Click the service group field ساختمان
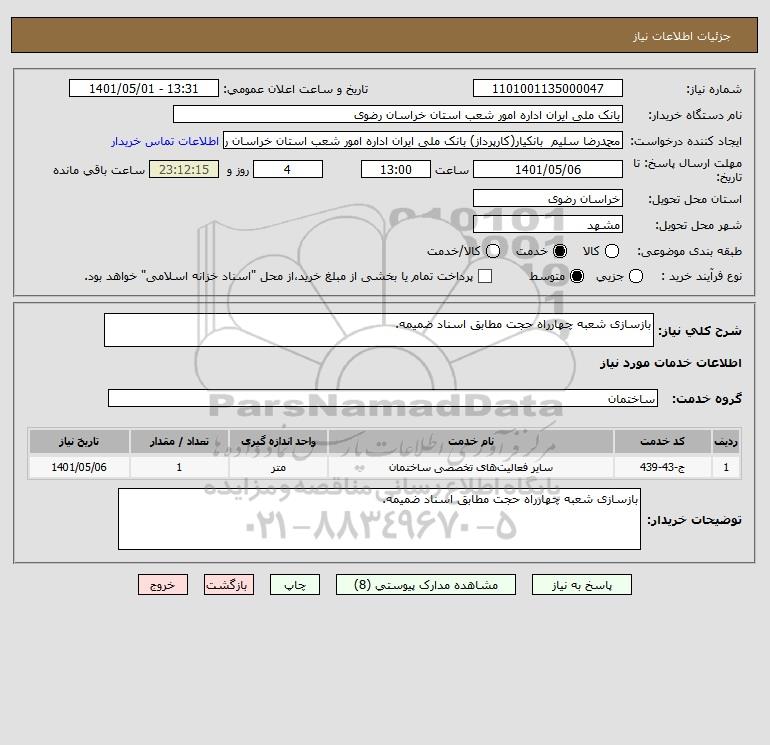The width and height of the screenshot is (770, 745). click(383, 398)
